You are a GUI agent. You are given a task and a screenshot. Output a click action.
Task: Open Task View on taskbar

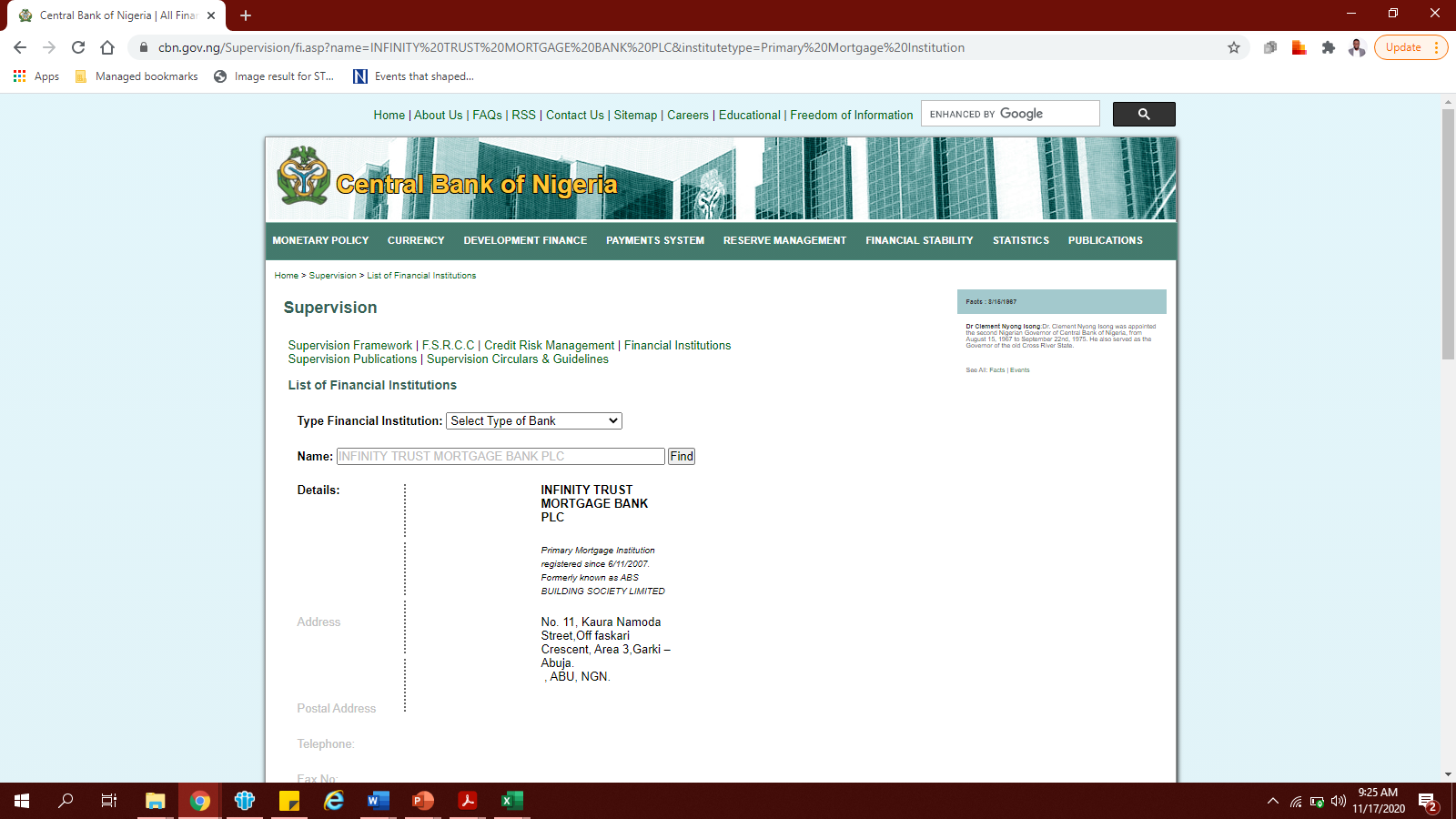pyautogui.click(x=109, y=801)
